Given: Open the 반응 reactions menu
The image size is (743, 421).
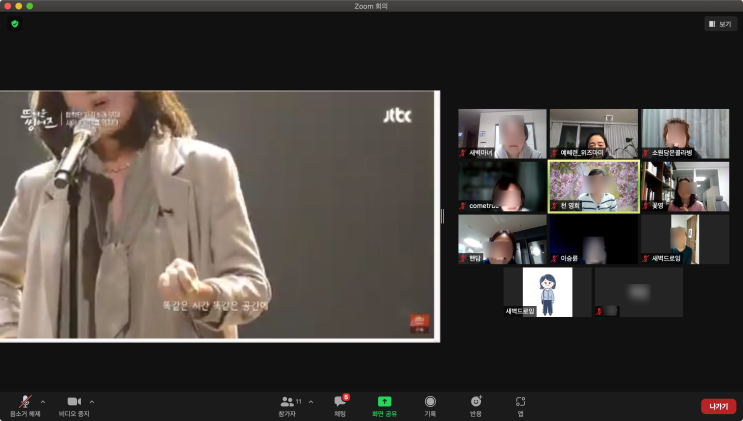Looking at the screenshot, I should (476, 406).
